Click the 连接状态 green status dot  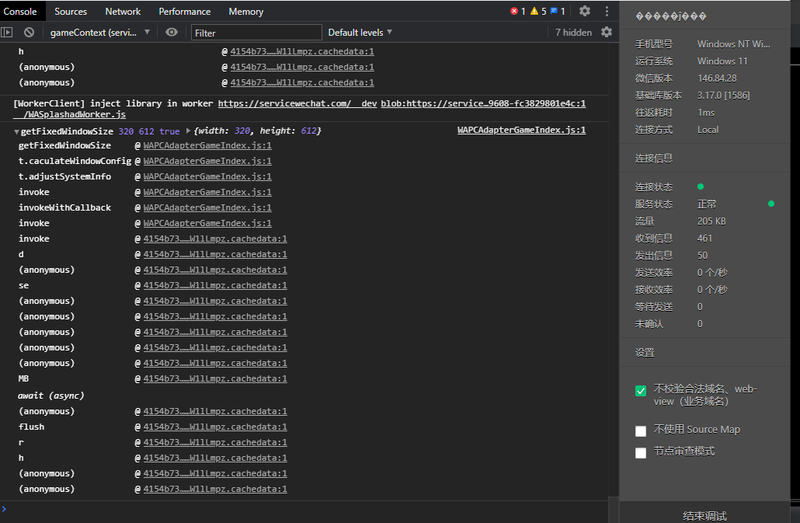point(701,187)
